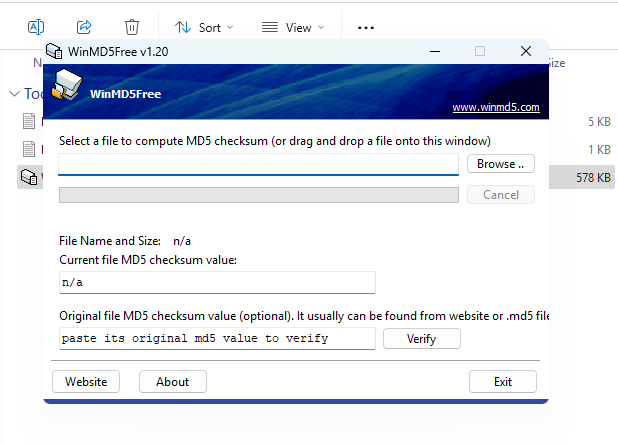Select the WinMD5 application file icon in Explorer

29,177
